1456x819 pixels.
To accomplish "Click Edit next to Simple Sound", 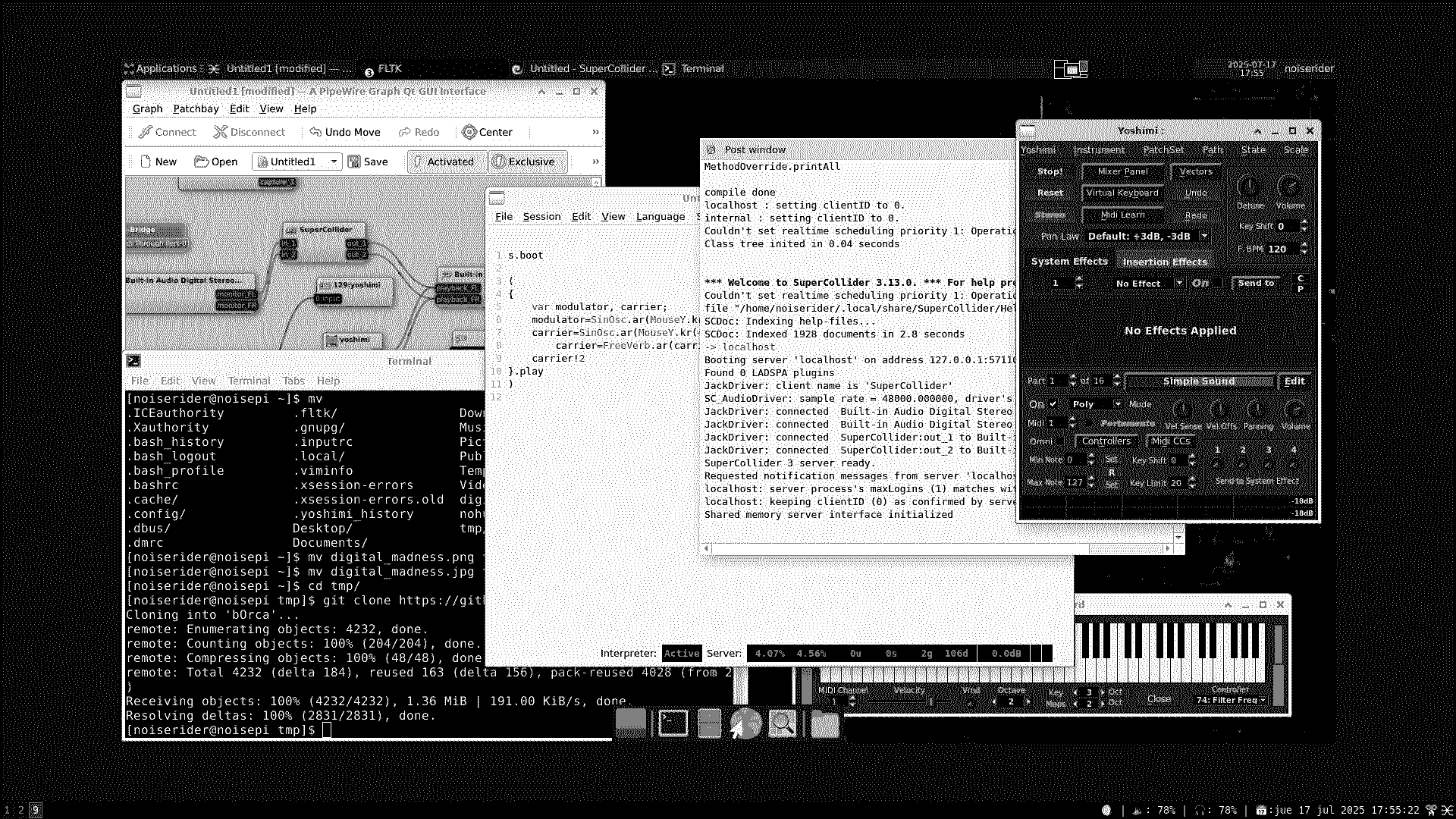I will (1294, 381).
